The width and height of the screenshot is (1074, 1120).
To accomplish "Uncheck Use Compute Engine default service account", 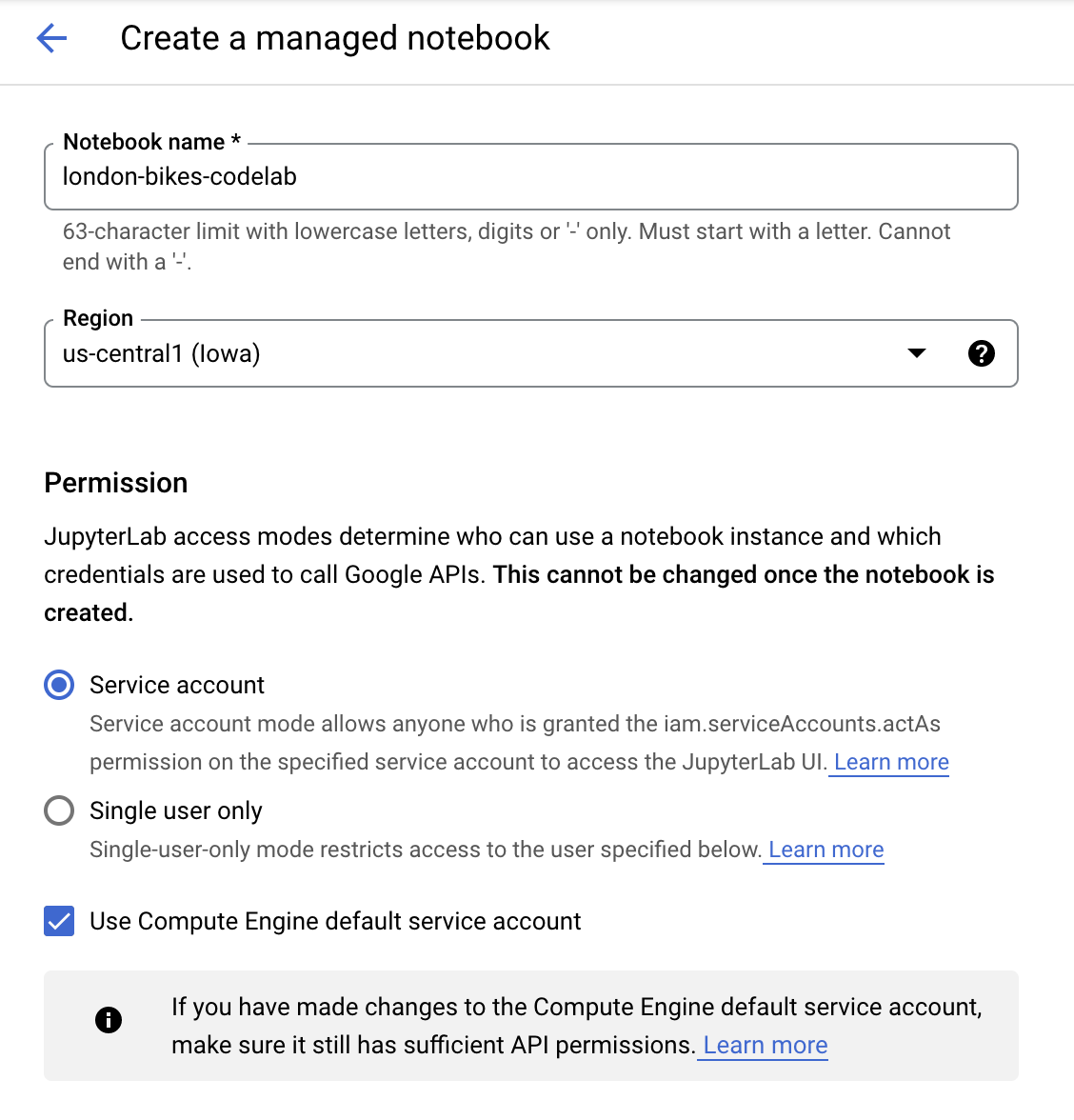I will click(x=58, y=921).
